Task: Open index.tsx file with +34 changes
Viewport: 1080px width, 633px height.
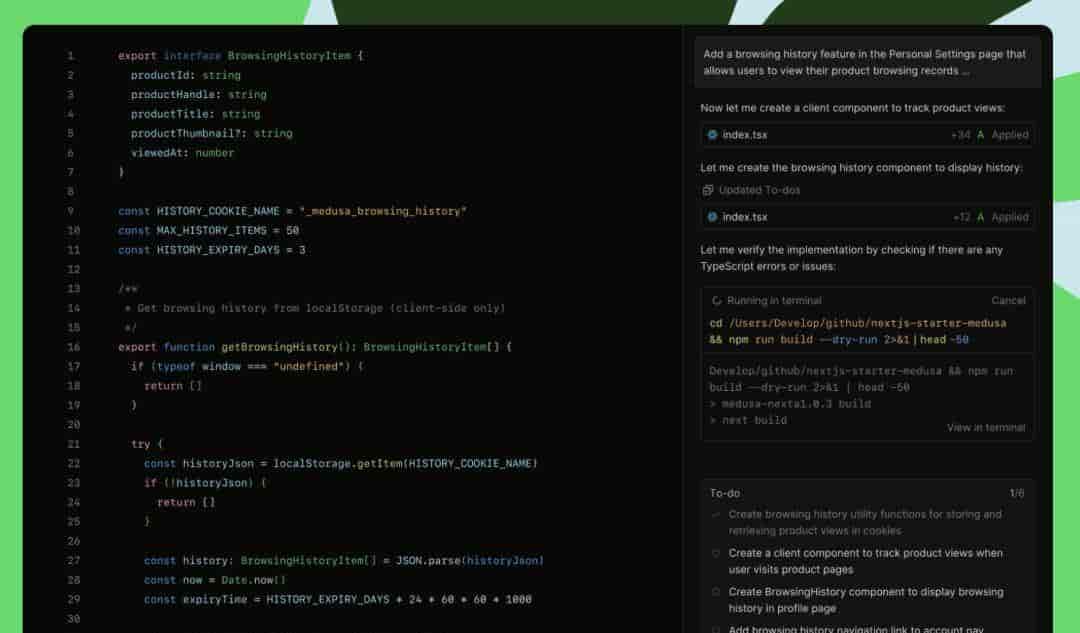Action: tap(867, 135)
